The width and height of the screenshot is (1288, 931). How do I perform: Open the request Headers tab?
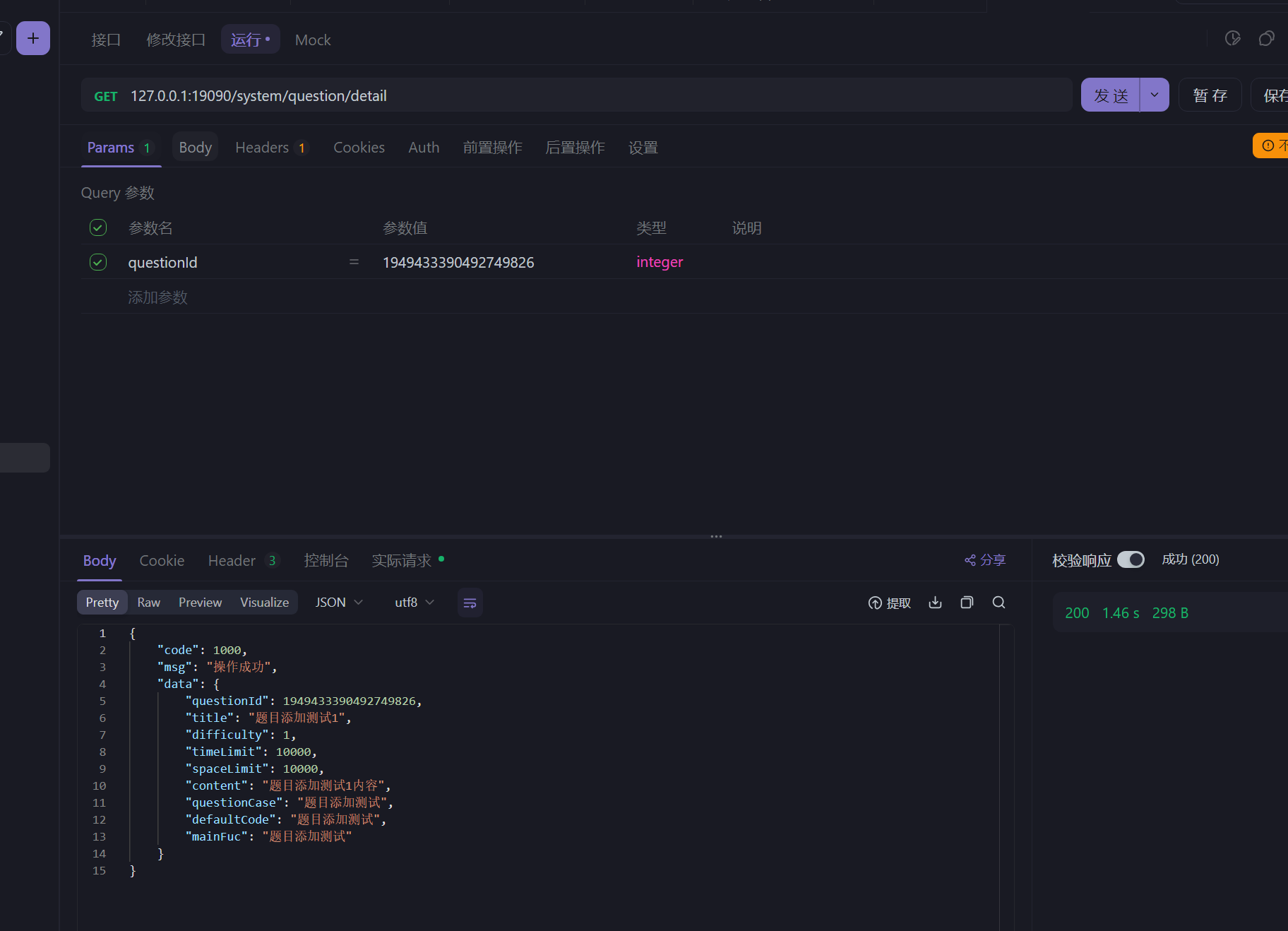tap(272, 148)
